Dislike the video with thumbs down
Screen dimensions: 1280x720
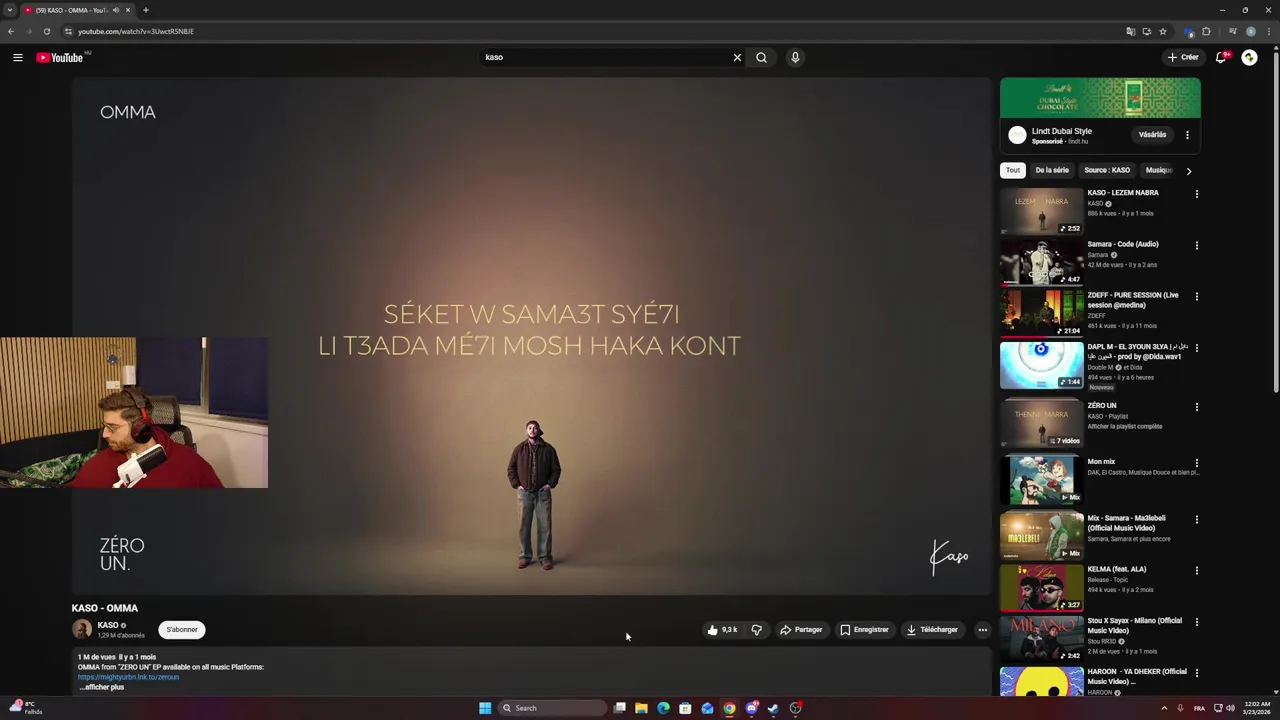756,630
